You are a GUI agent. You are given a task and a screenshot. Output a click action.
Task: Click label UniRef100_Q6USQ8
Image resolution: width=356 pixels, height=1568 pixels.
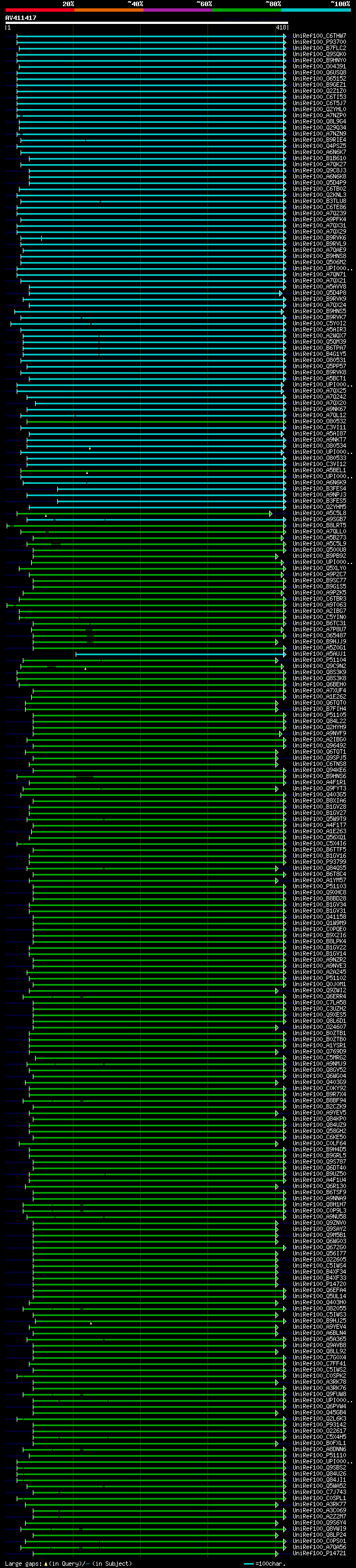(319, 72)
